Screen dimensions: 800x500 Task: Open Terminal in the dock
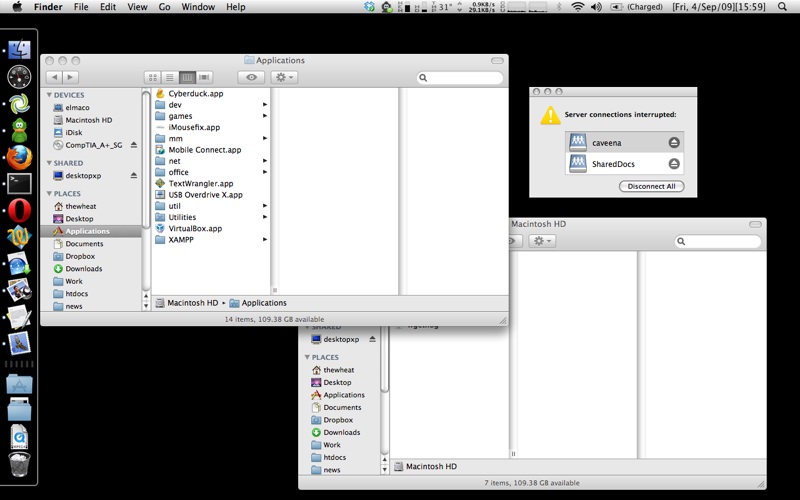19,183
